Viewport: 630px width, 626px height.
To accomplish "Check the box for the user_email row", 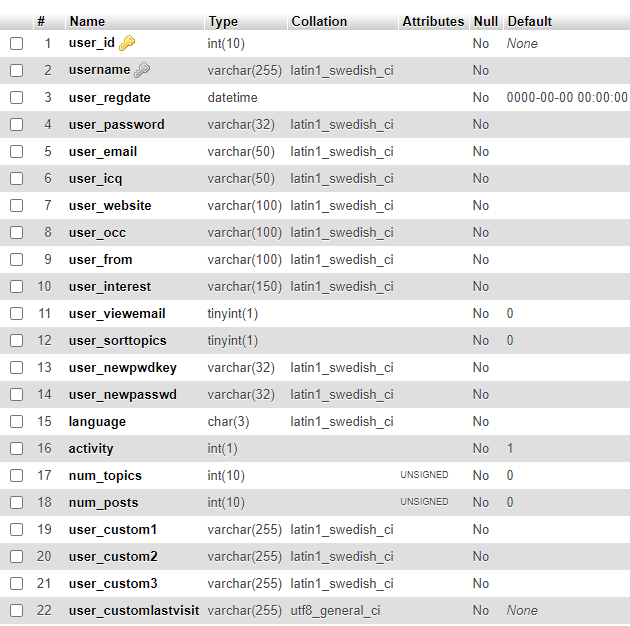I will pyautogui.click(x=16, y=151).
